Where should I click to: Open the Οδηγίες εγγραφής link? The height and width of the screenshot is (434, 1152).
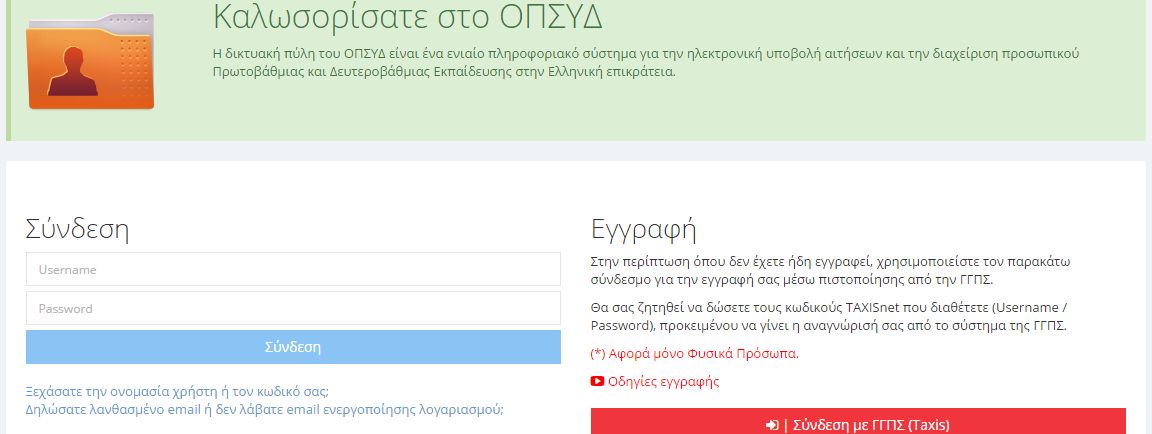coord(663,381)
